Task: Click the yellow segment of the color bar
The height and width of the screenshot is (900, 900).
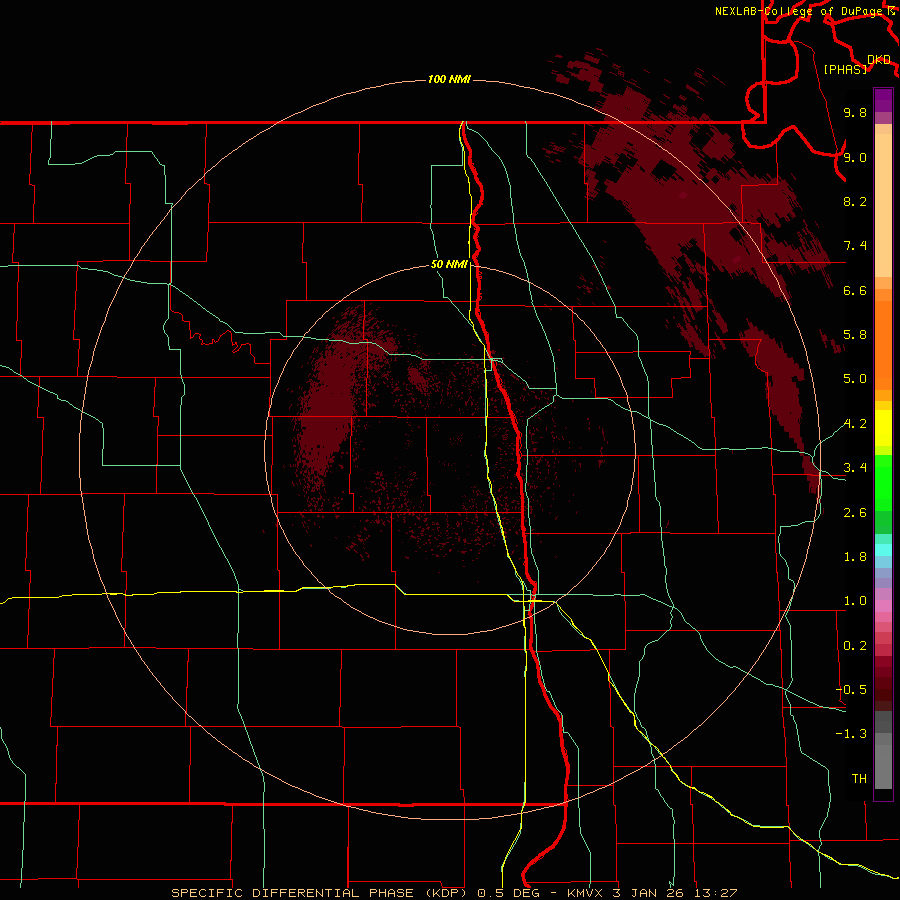Action: tap(883, 428)
